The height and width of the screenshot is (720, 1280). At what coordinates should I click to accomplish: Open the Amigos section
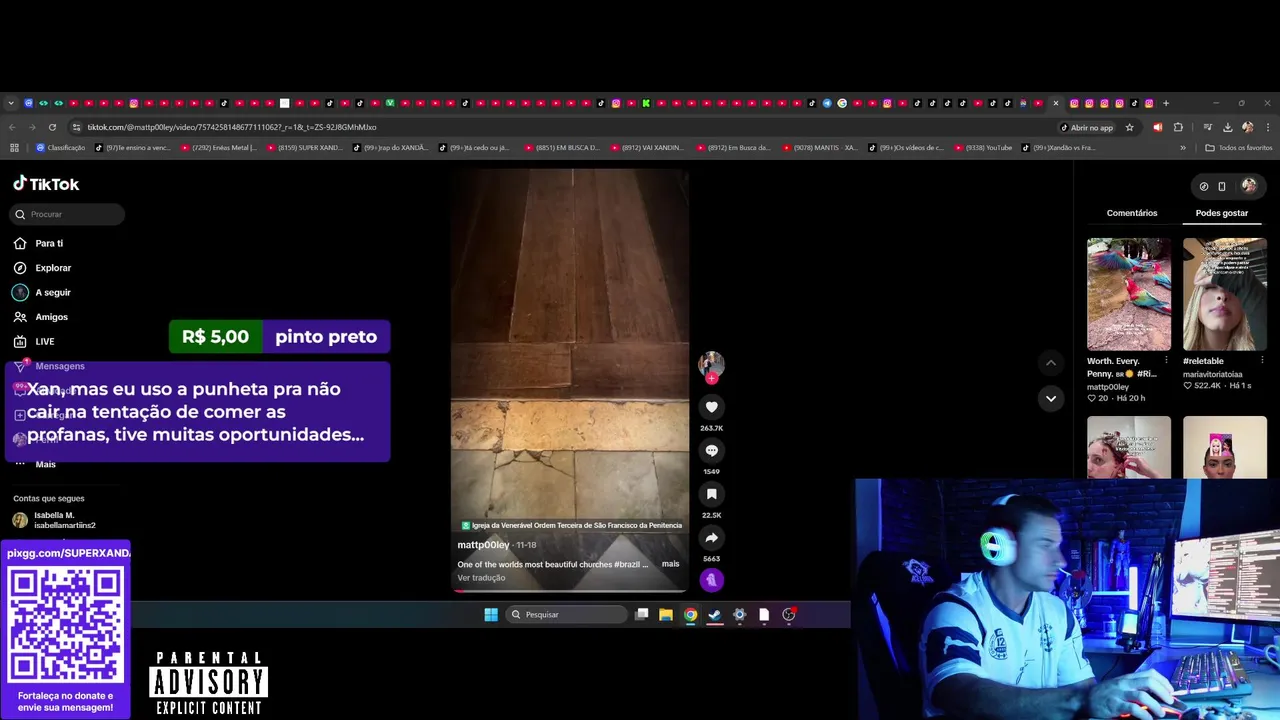click(x=41, y=317)
